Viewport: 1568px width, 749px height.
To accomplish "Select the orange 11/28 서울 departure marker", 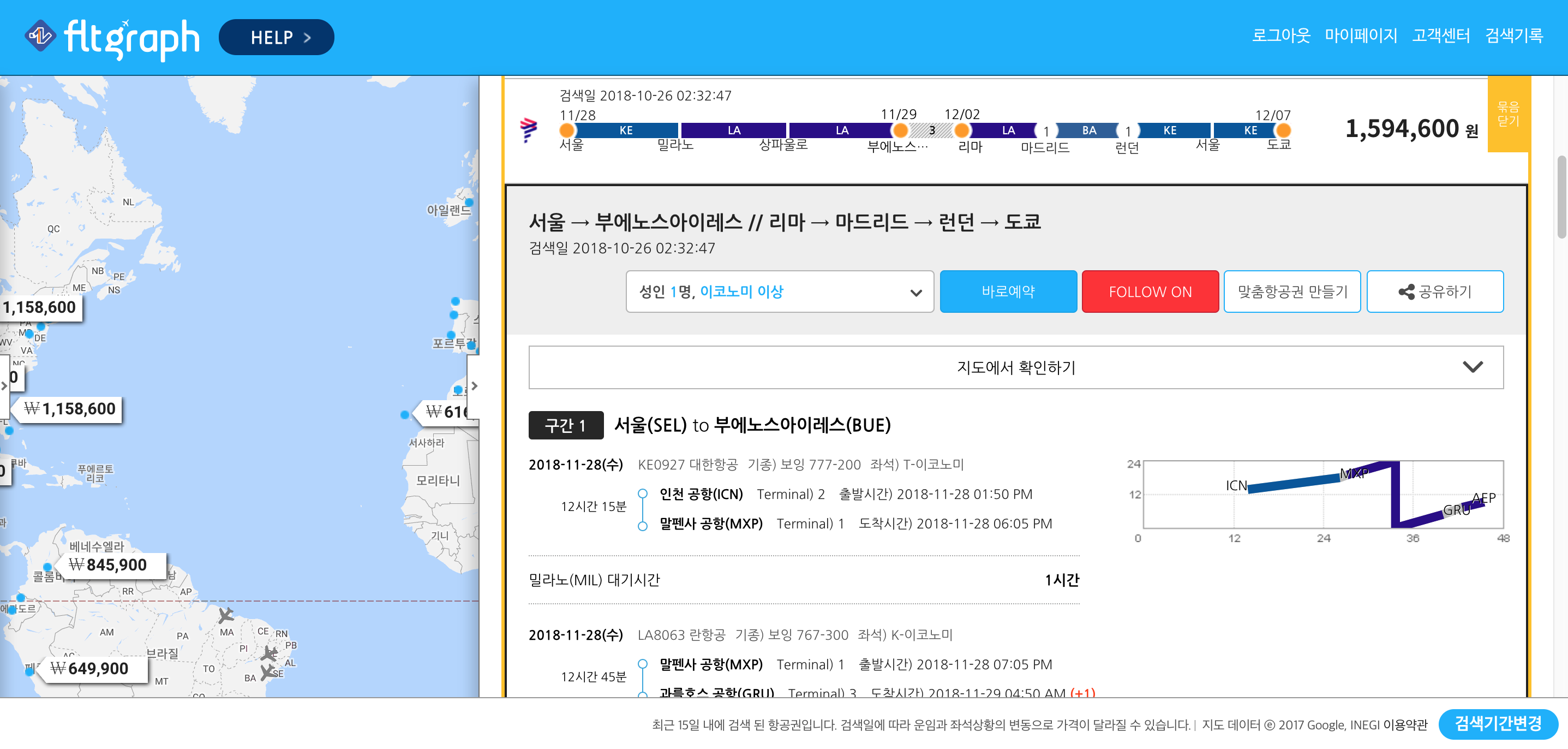I will (566, 130).
